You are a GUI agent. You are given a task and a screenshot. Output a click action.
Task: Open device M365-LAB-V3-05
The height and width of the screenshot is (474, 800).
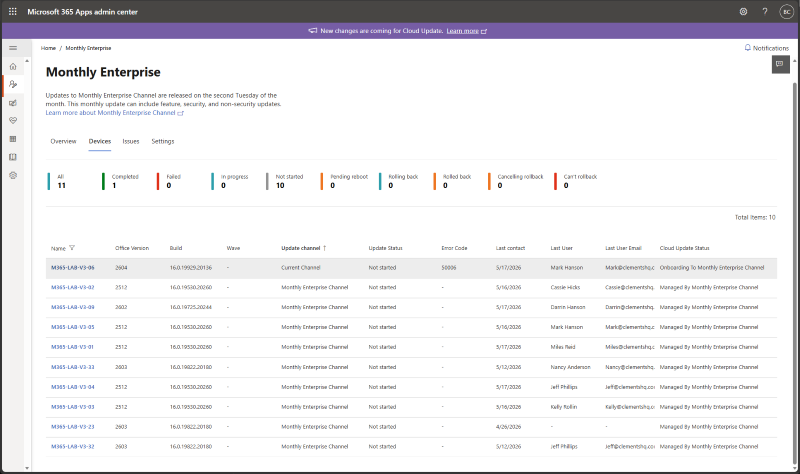pos(72,327)
